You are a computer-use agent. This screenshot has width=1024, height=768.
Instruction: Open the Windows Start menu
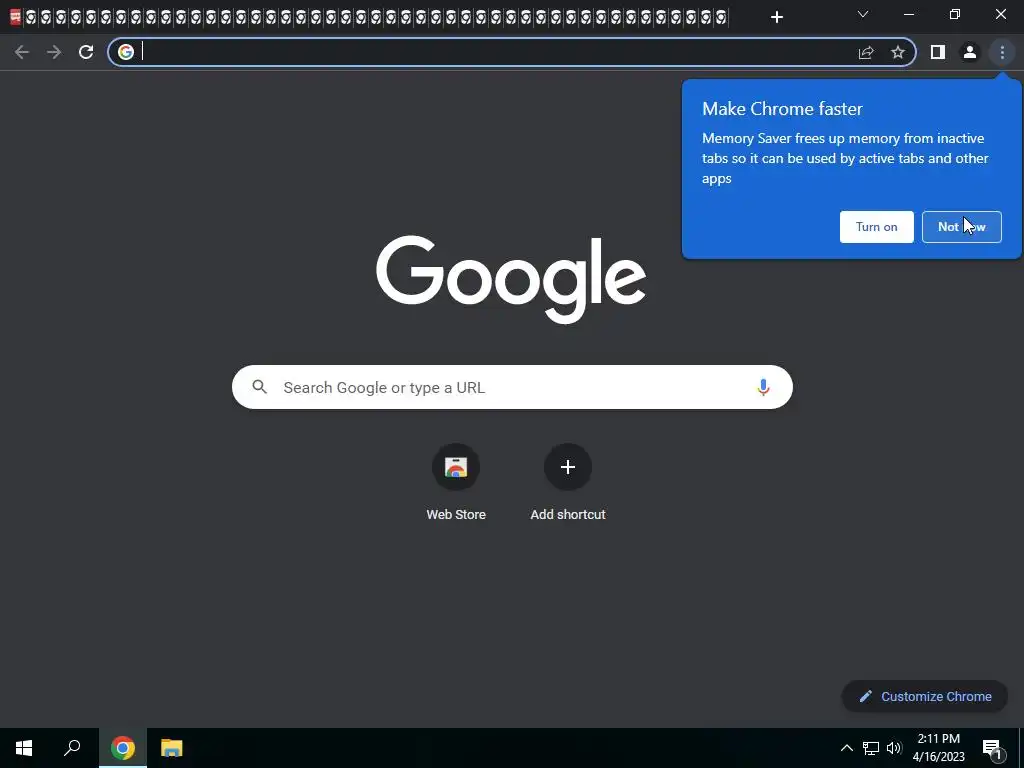24,748
